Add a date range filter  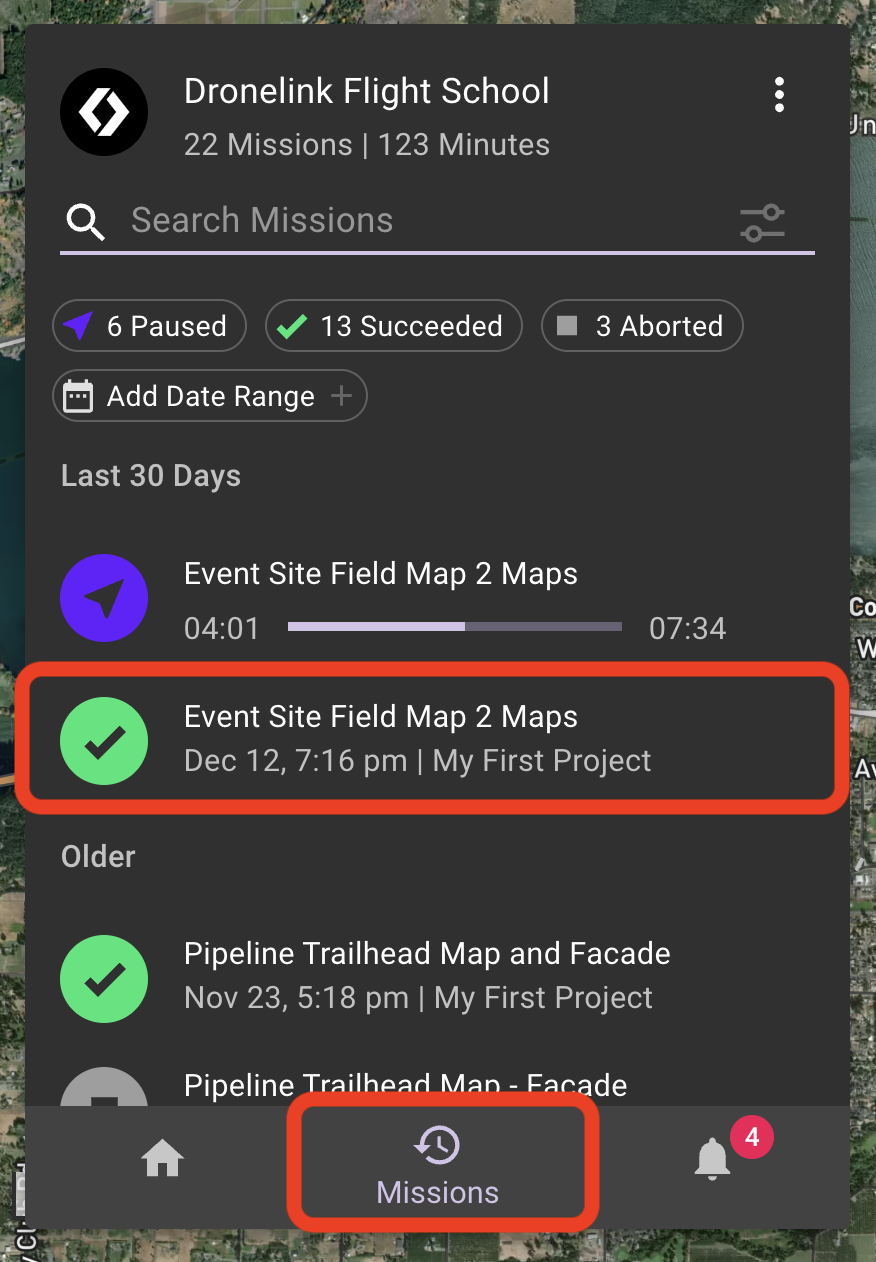click(210, 396)
